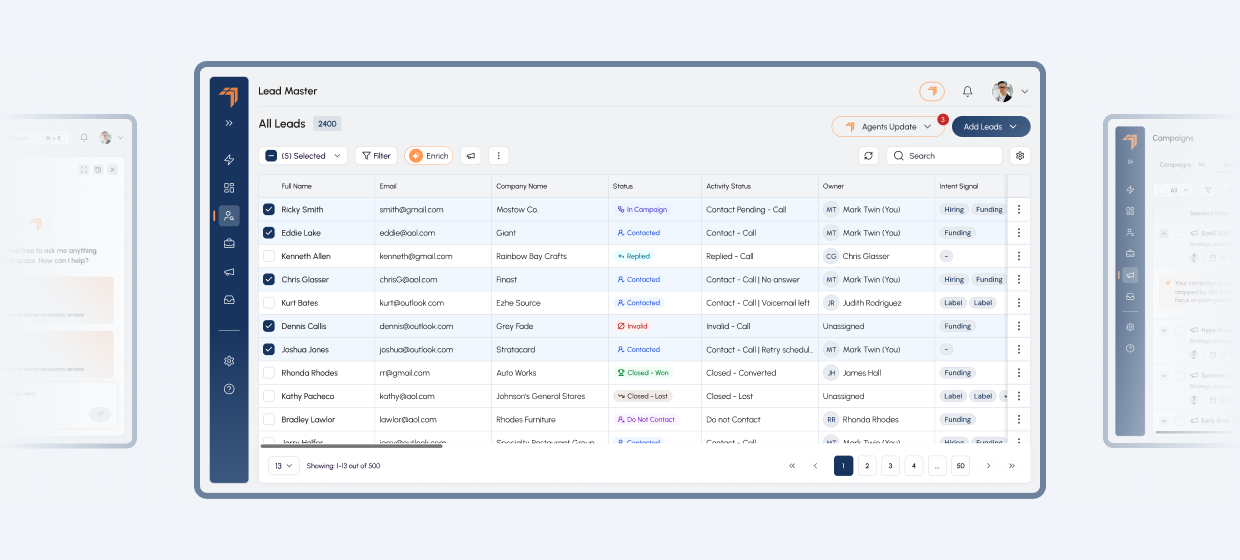This screenshot has height=560, width=1240.
Task: Open the rows-per-page 13 dropdown
Action: [x=283, y=466]
